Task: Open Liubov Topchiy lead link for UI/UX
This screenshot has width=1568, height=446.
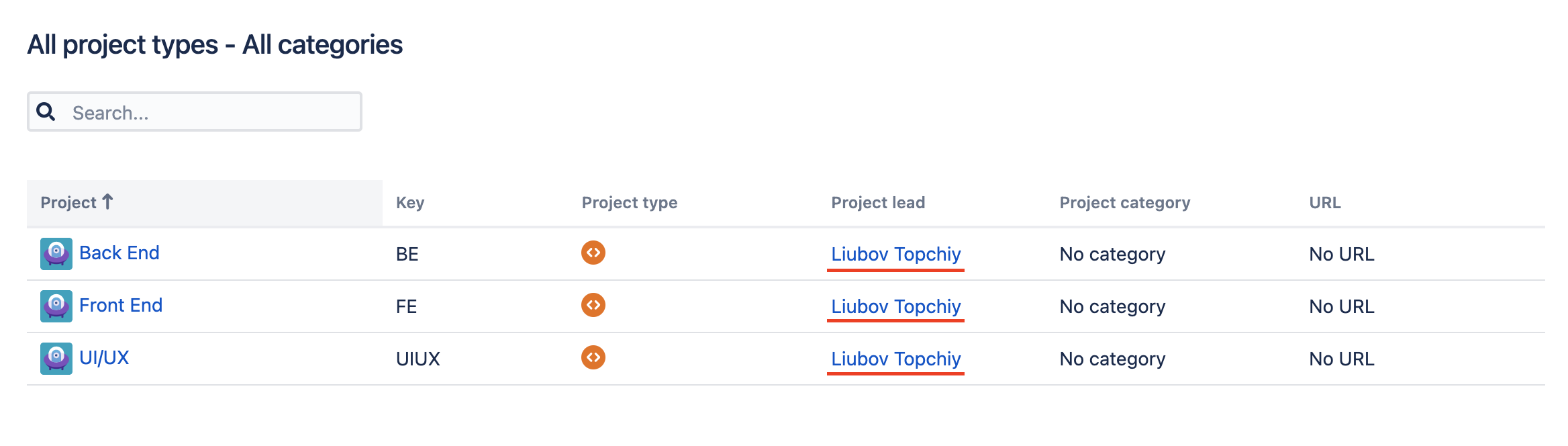Action: 895,359
